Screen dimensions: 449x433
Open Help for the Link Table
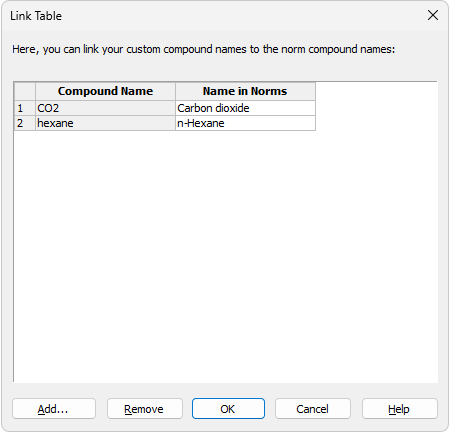(x=400, y=409)
